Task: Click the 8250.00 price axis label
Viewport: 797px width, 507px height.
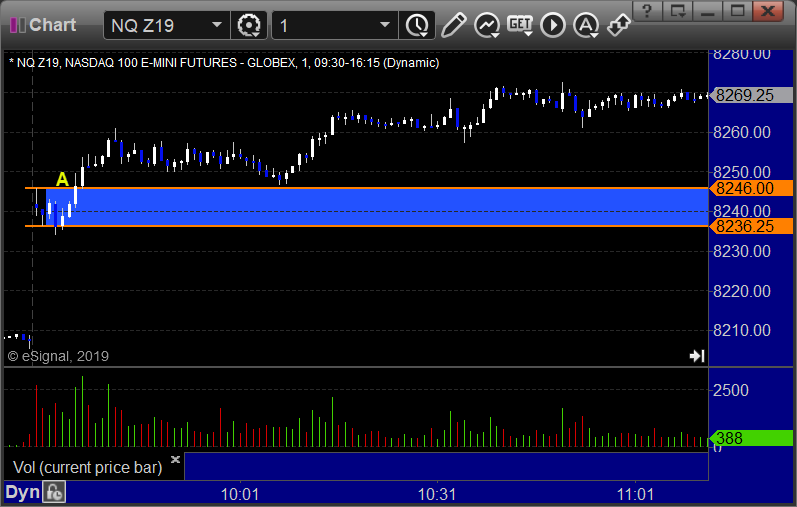Action: pos(742,172)
